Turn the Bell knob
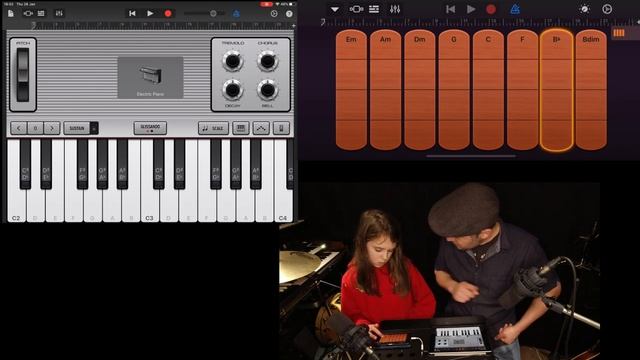 pyautogui.click(x=267, y=90)
